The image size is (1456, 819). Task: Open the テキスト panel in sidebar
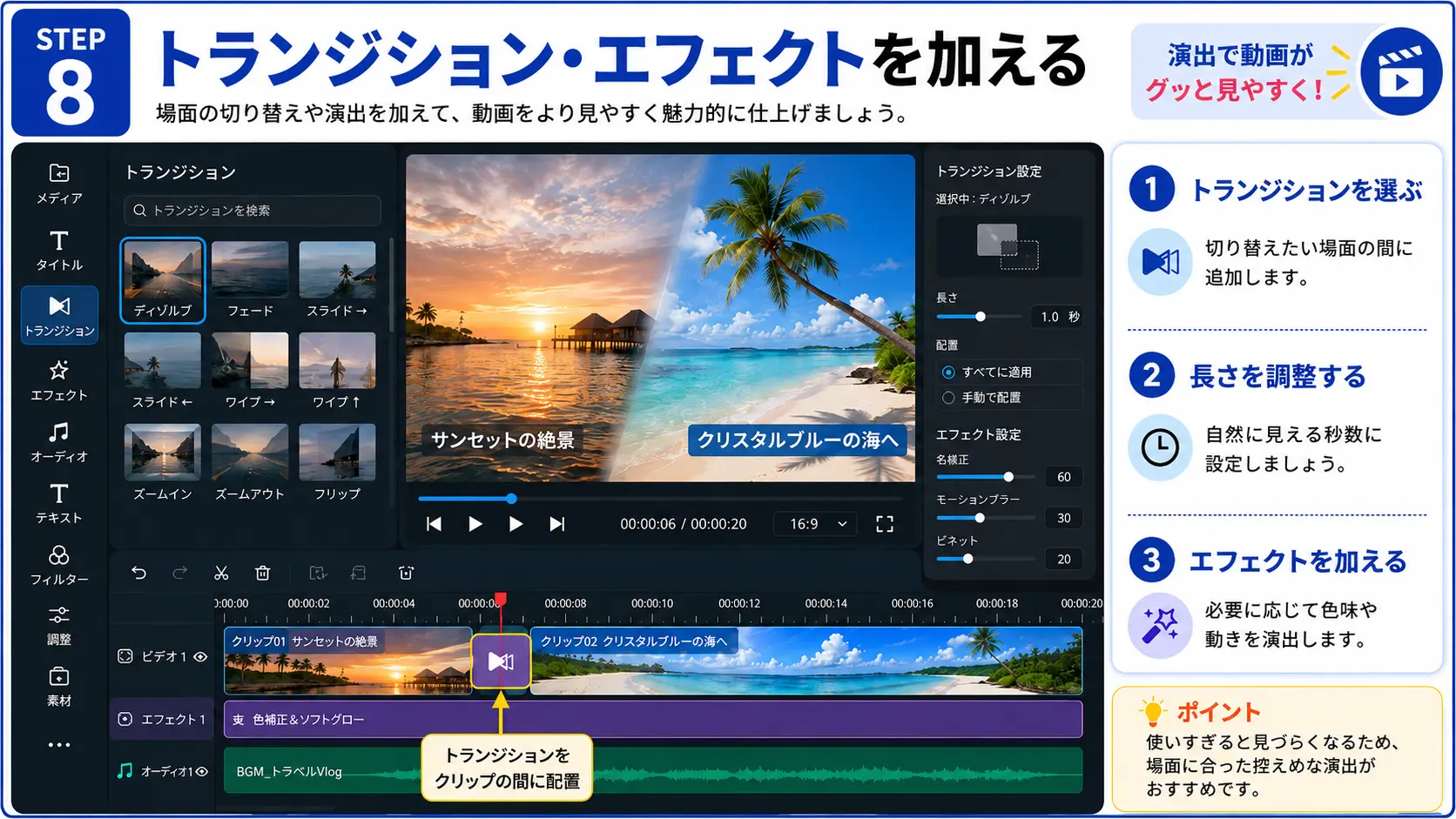click(59, 503)
